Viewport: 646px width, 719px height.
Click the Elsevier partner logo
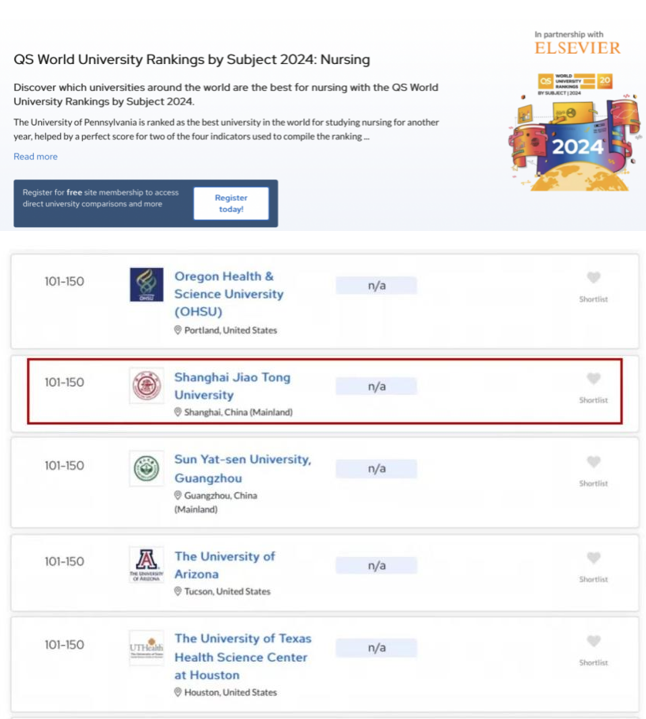click(x=577, y=48)
